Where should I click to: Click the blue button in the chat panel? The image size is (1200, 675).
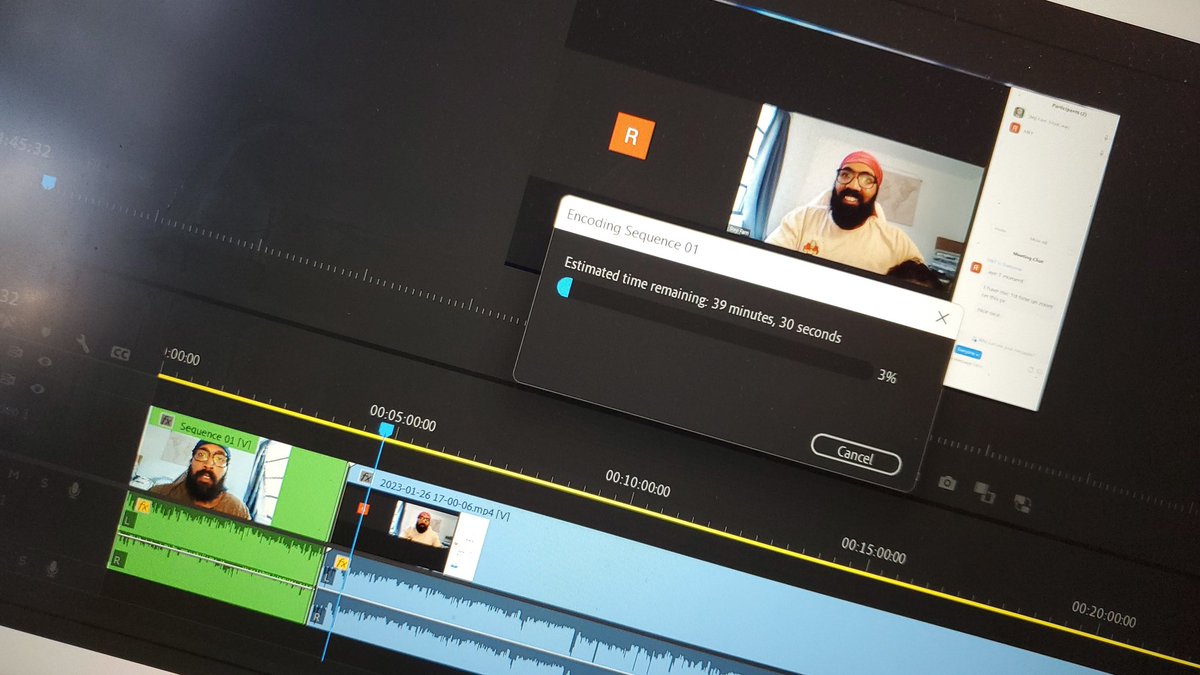point(967,352)
